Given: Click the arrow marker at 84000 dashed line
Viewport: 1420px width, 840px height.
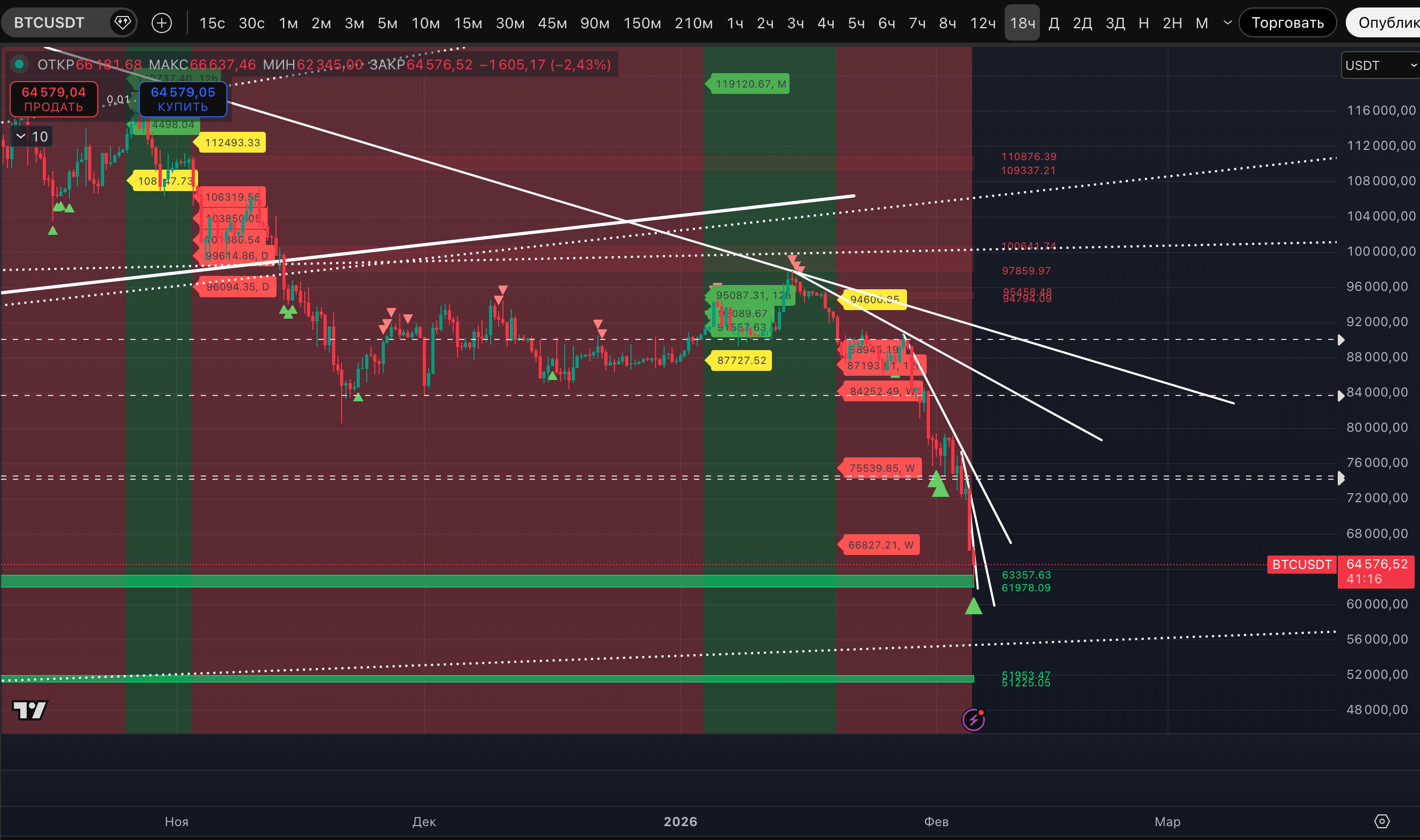Looking at the screenshot, I should point(1340,395).
